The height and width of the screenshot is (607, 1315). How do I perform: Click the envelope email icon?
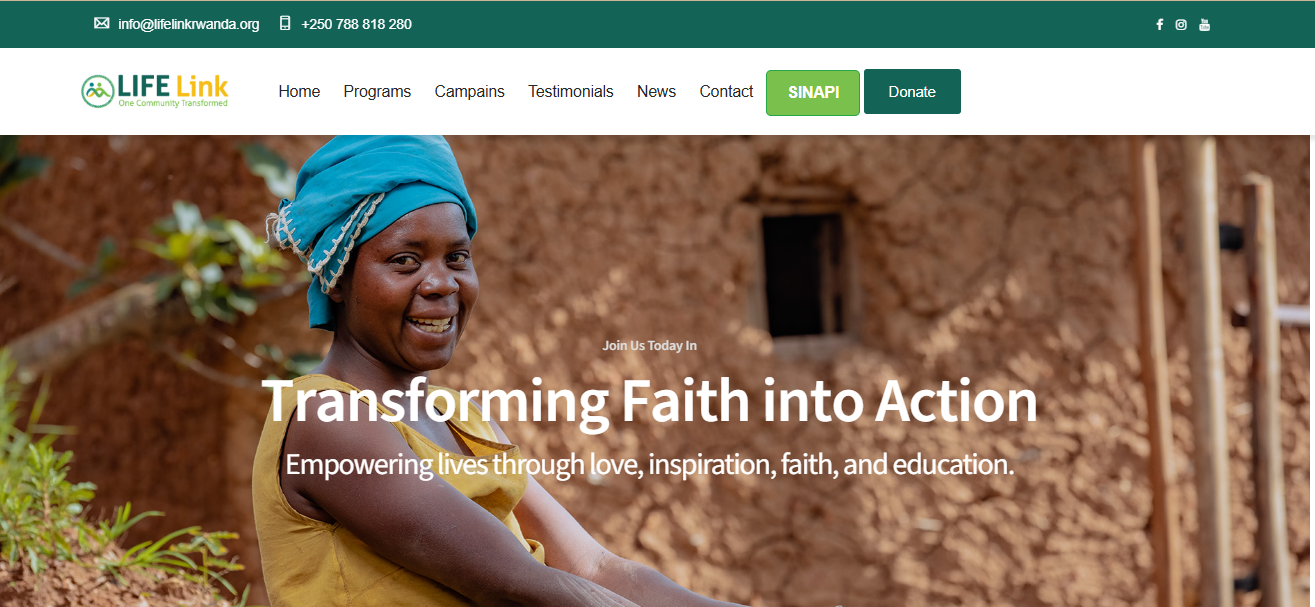pos(102,23)
